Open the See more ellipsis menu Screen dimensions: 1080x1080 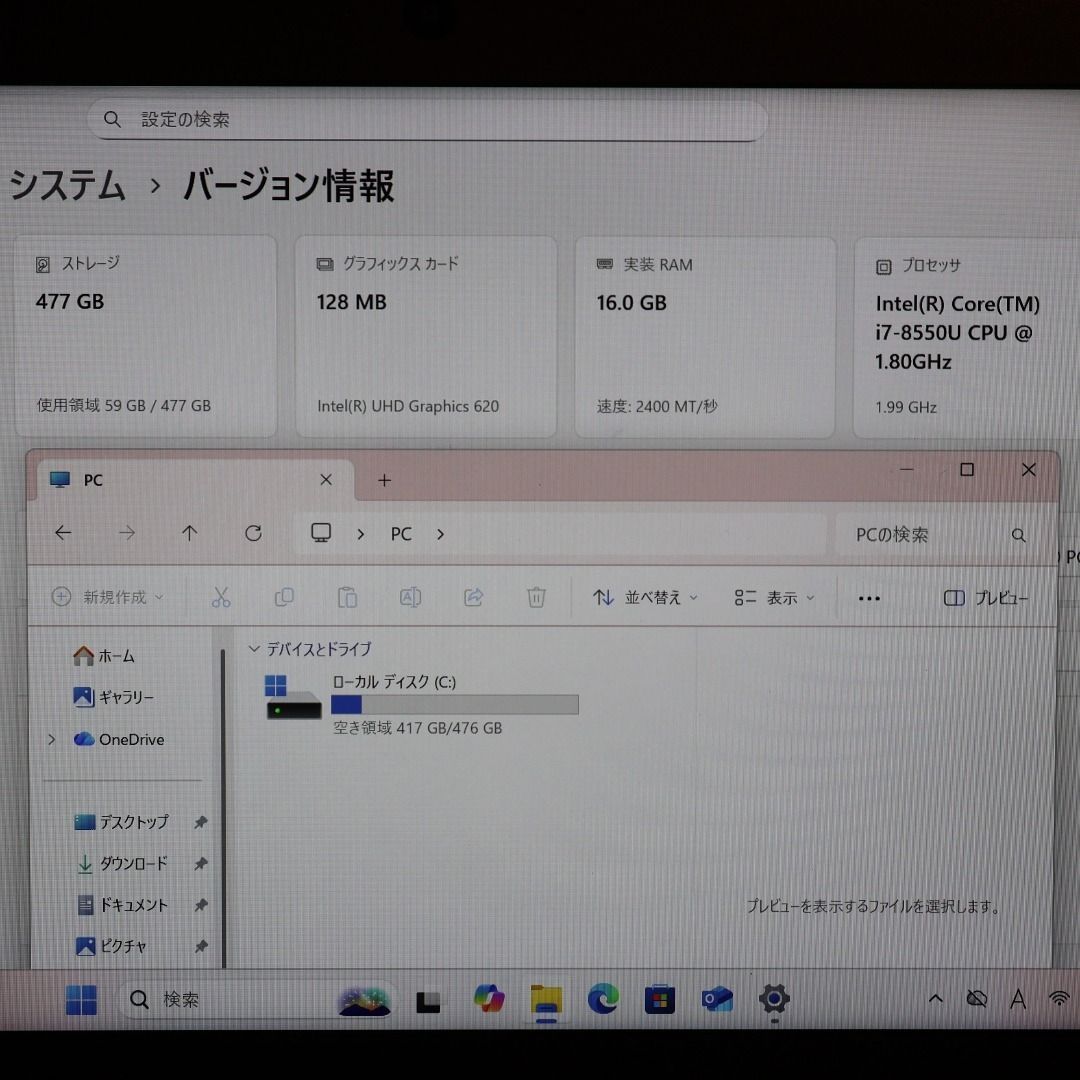pos(868,597)
